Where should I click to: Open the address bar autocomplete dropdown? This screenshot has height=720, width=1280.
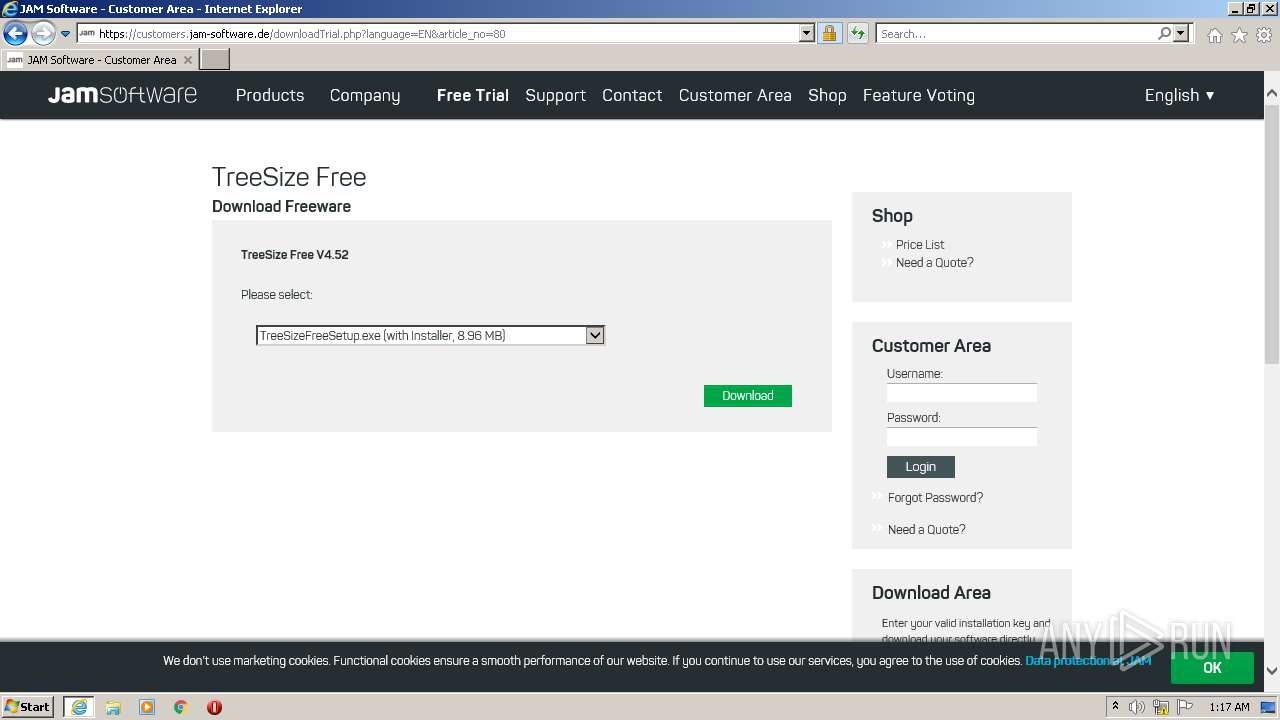coord(807,33)
